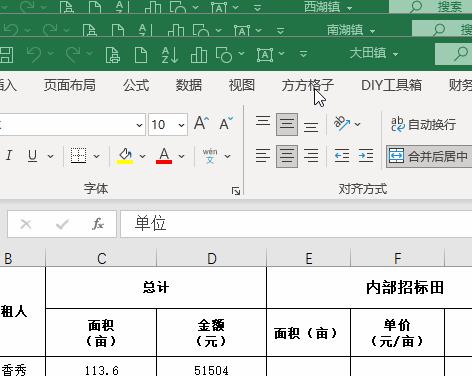Open the font name dropdown arrow
Image resolution: width=472 pixels, height=376 pixels.
139,125
